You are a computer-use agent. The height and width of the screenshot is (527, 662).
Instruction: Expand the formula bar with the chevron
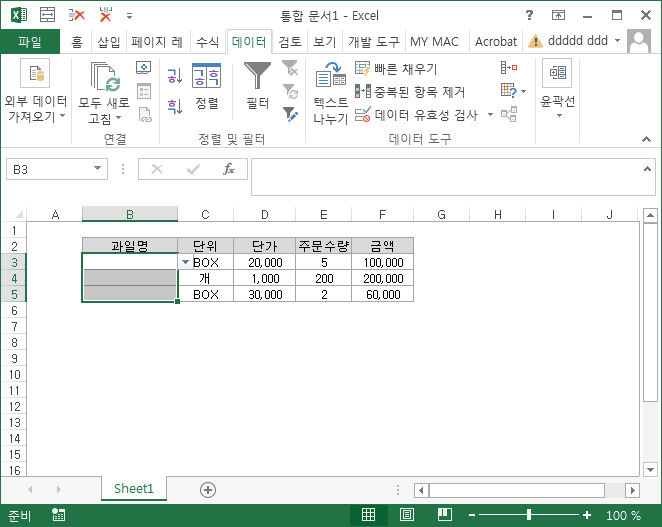pos(647,169)
